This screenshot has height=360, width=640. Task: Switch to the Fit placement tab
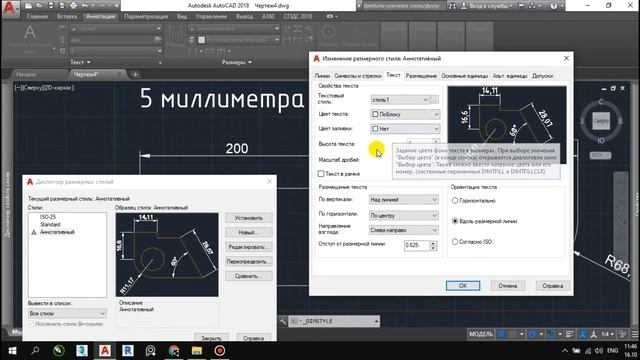pos(421,76)
